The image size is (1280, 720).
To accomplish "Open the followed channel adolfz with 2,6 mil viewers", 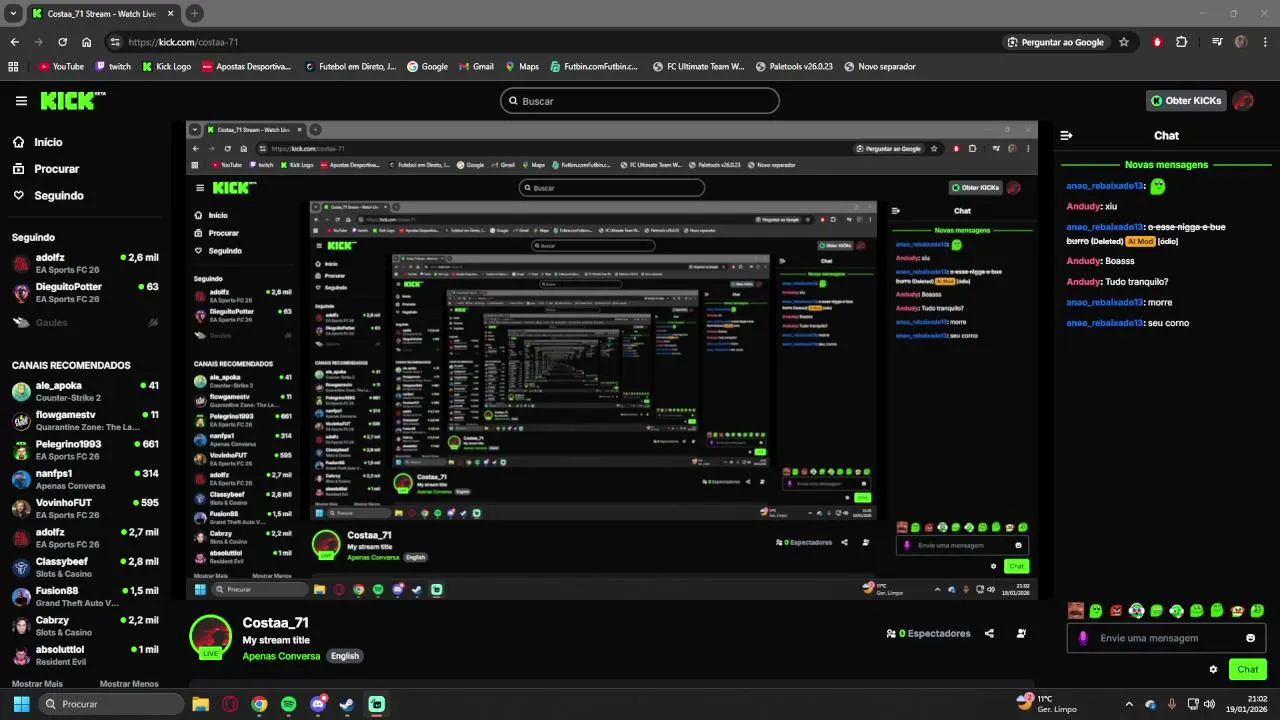I will [84, 263].
